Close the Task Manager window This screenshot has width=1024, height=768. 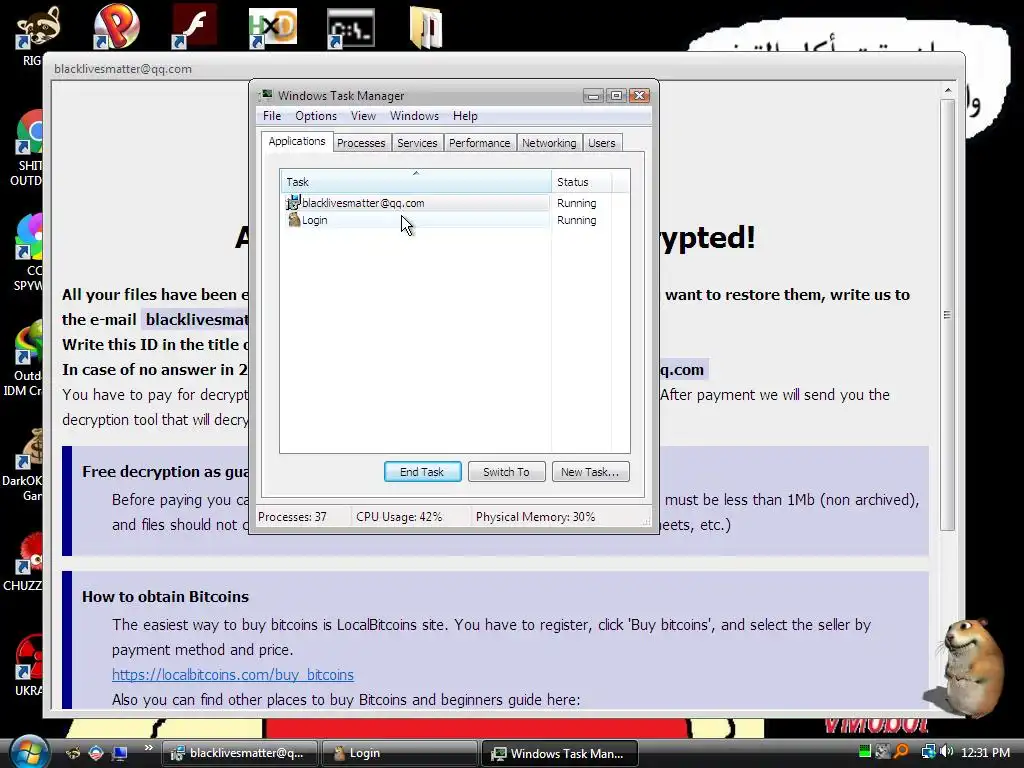639,96
